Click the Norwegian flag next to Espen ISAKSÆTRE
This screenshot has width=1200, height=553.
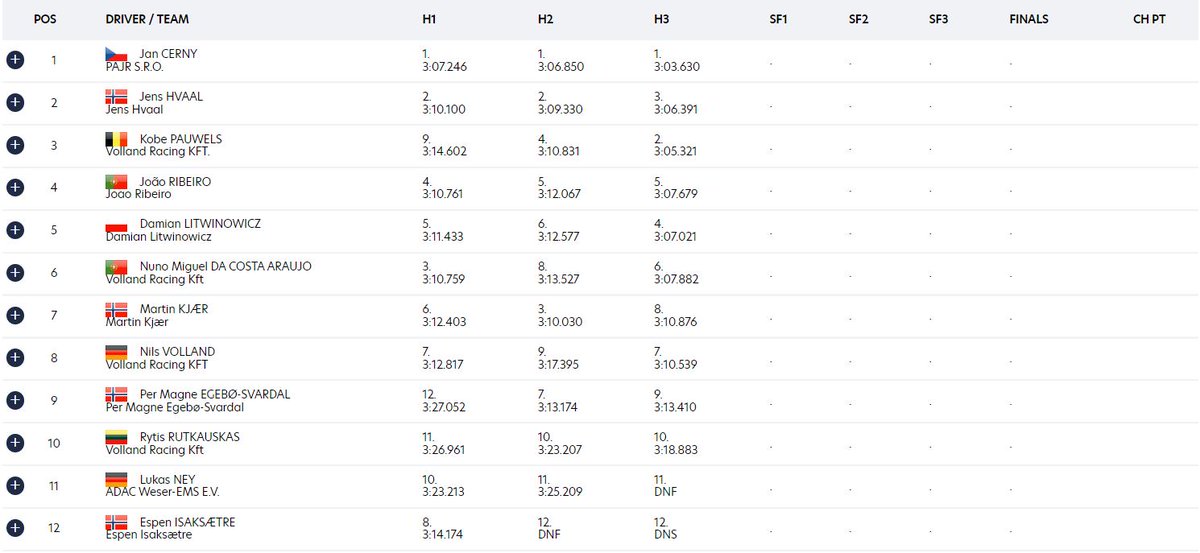pyautogui.click(x=117, y=522)
